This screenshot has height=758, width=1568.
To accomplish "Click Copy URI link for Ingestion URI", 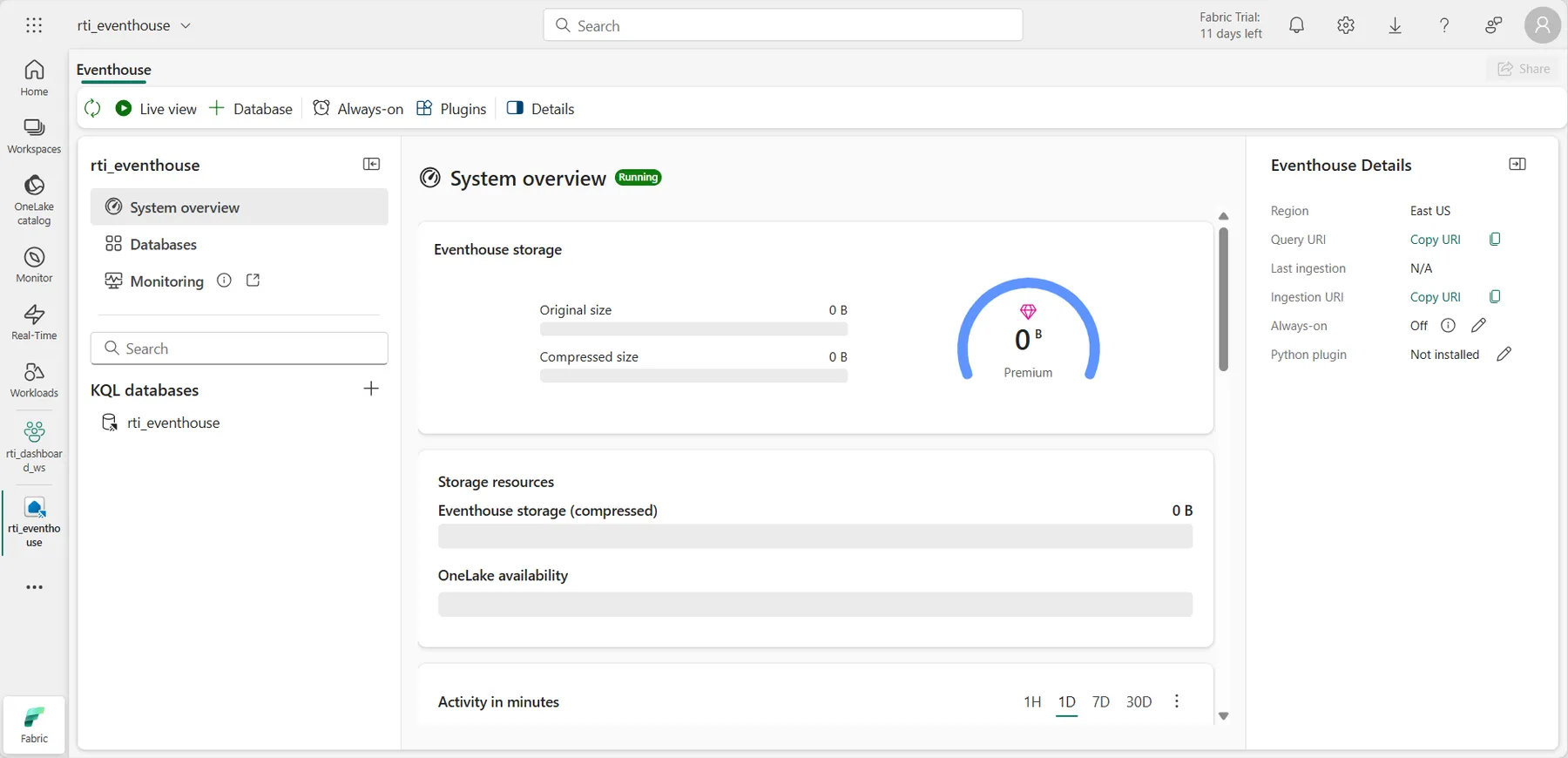I will click(x=1436, y=296).
